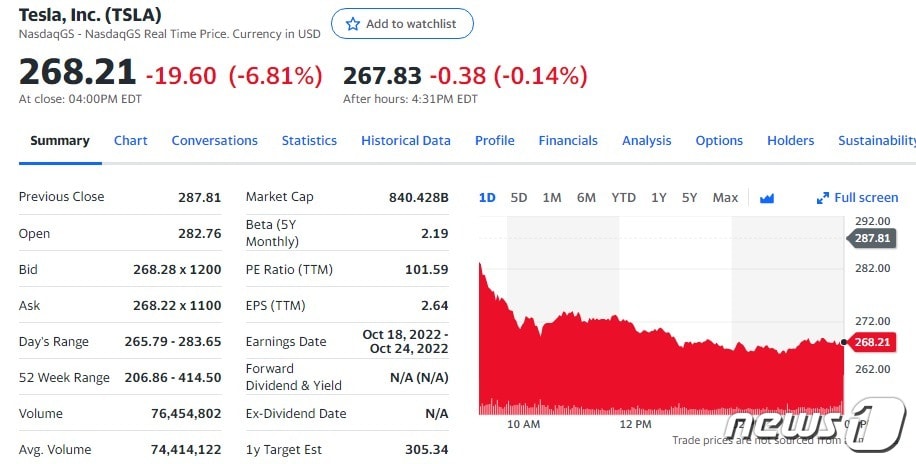Open the Options tab
This screenshot has height=464, width=916.
pyautogui.click(x=719, y=141)
